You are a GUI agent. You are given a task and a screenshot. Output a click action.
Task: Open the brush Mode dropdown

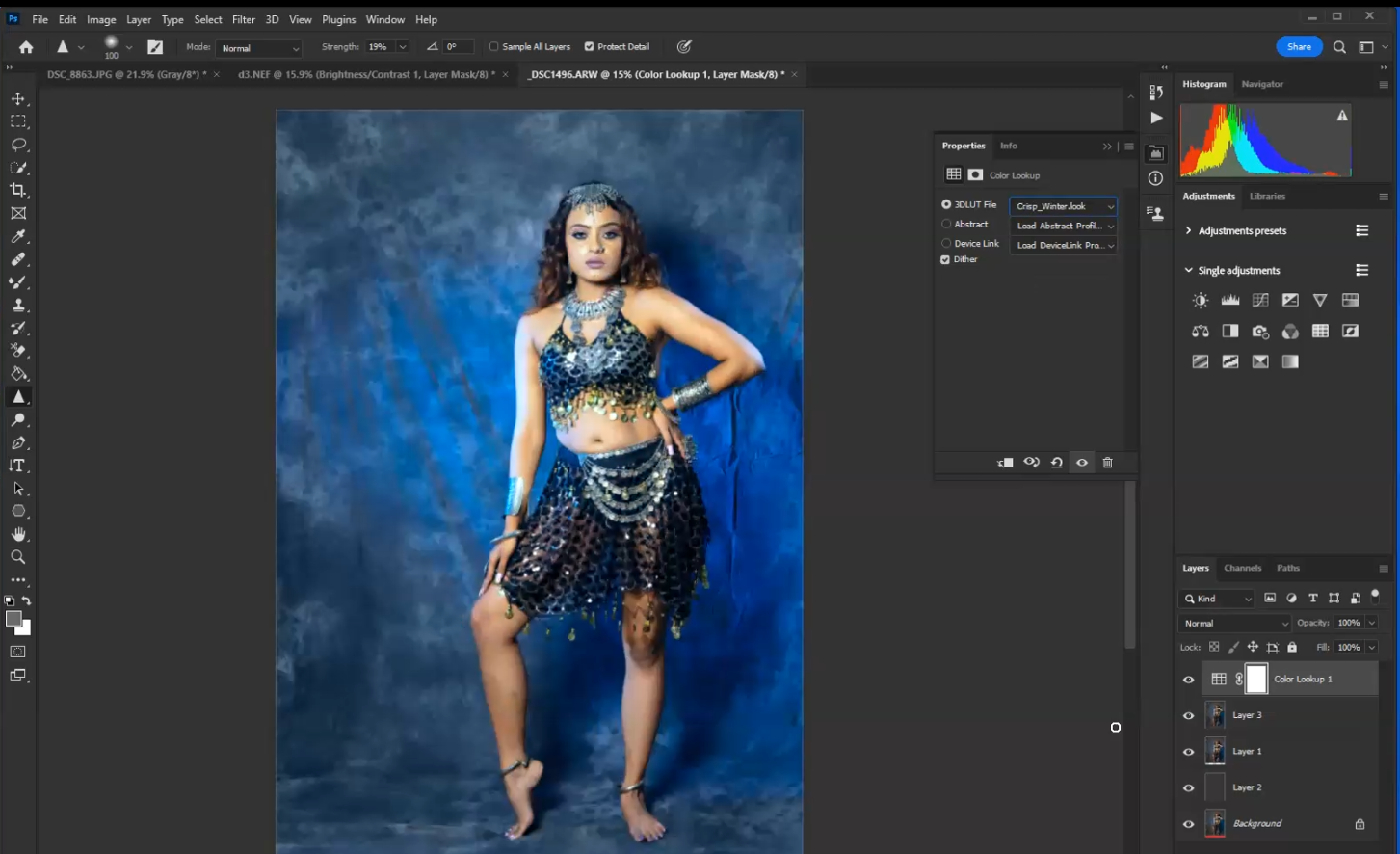coord(259,48)
